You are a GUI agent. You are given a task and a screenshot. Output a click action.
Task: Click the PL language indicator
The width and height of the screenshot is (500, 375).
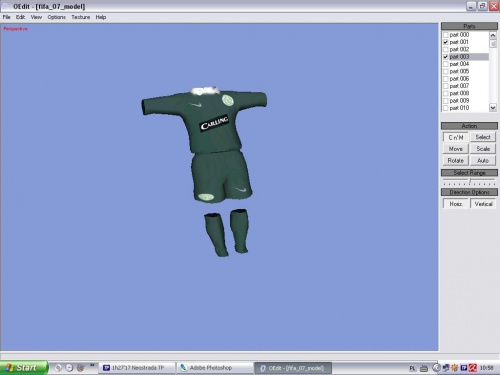pyautogui.click(x=412, y=368)
